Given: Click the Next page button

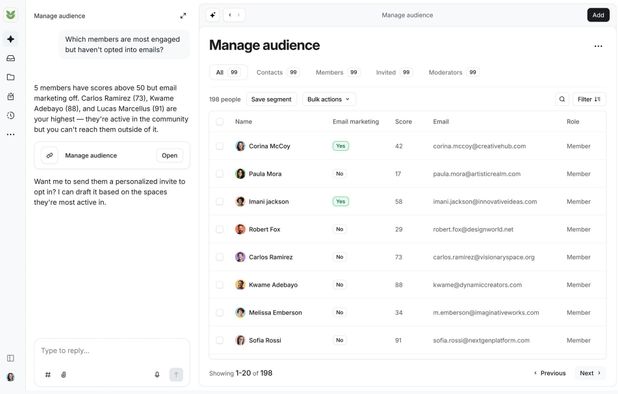Looking at the screenshot, I should coord(590,373).
